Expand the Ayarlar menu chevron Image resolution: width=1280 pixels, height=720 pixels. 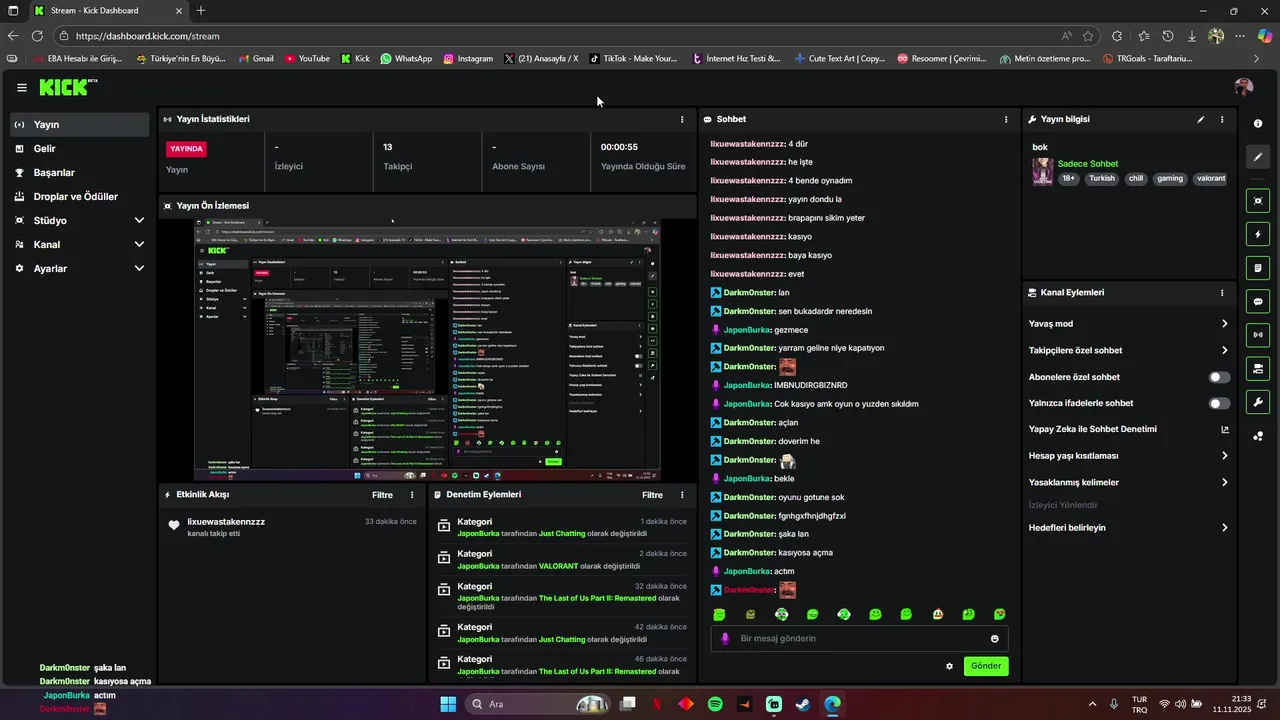click(x=139, y=269)
